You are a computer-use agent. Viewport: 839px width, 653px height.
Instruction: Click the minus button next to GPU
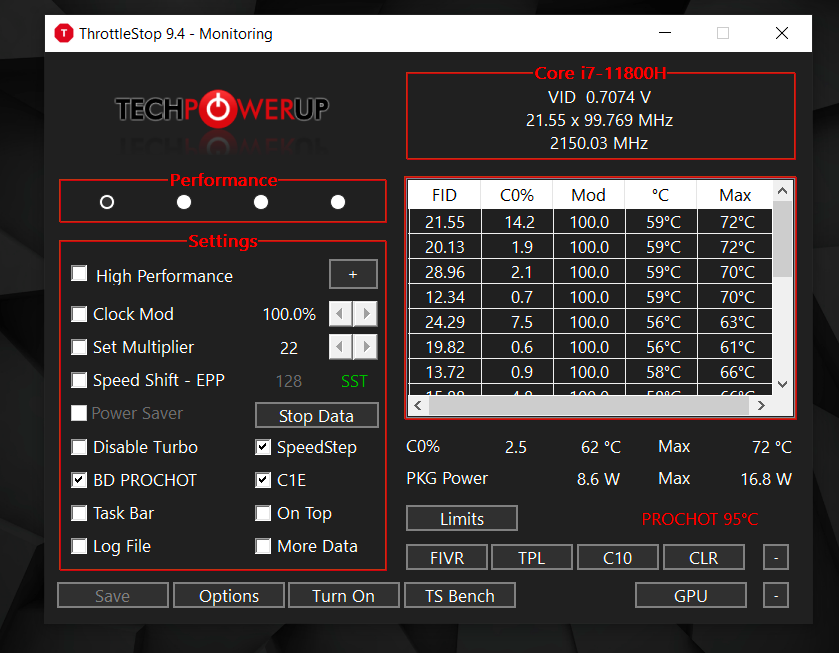pos(776,595)
